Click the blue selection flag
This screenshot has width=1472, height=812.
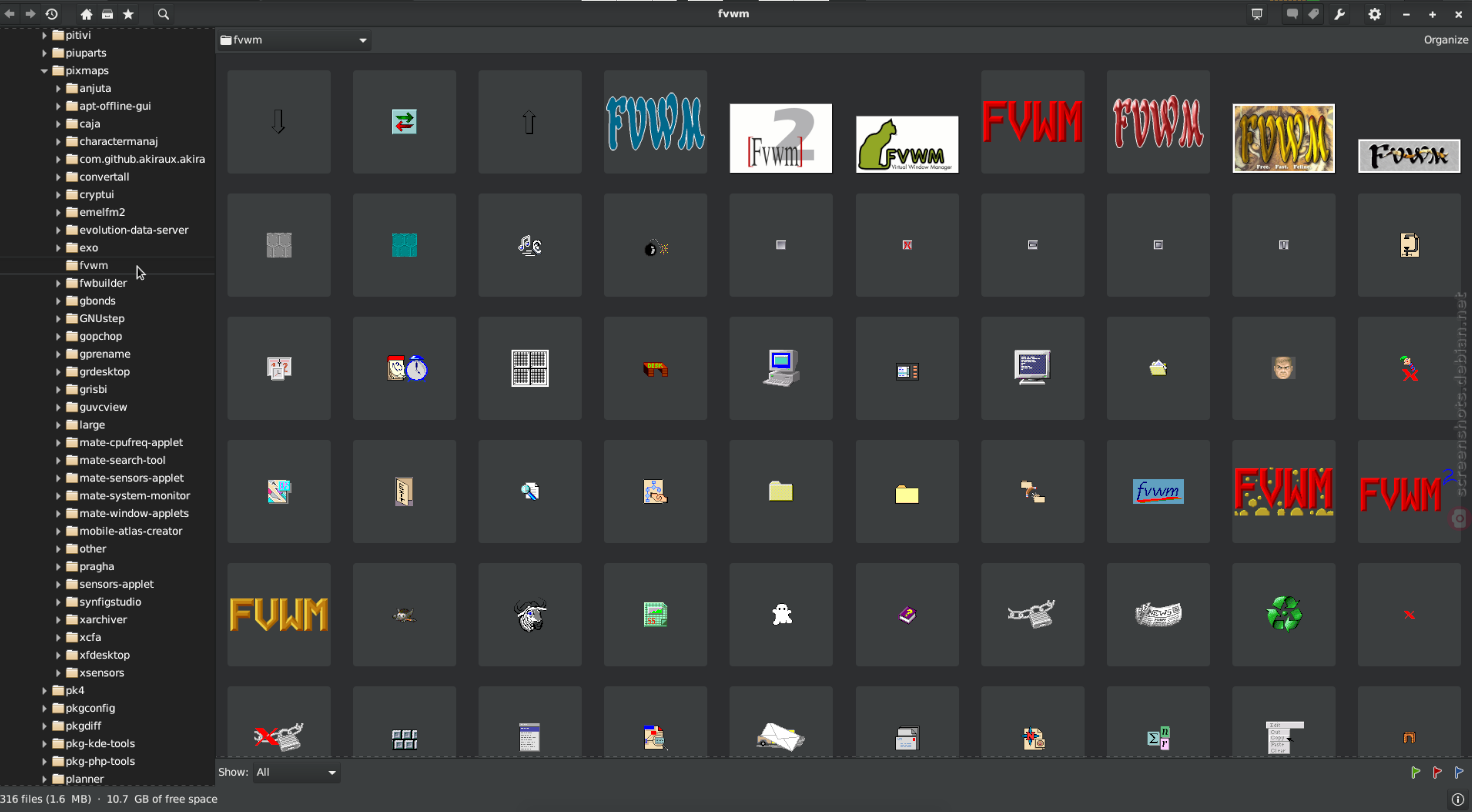[x=1459, y=773]
